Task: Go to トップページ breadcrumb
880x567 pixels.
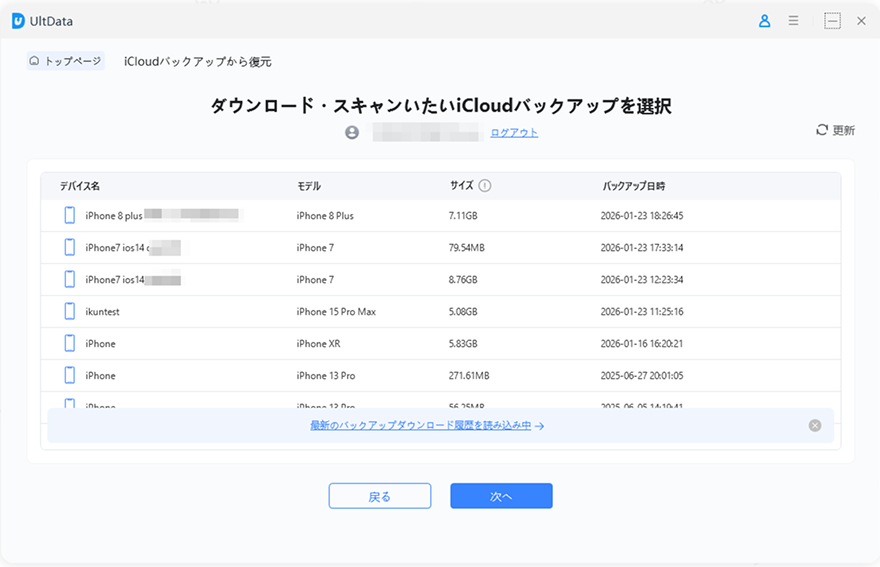Action: (x=66, y=61)
